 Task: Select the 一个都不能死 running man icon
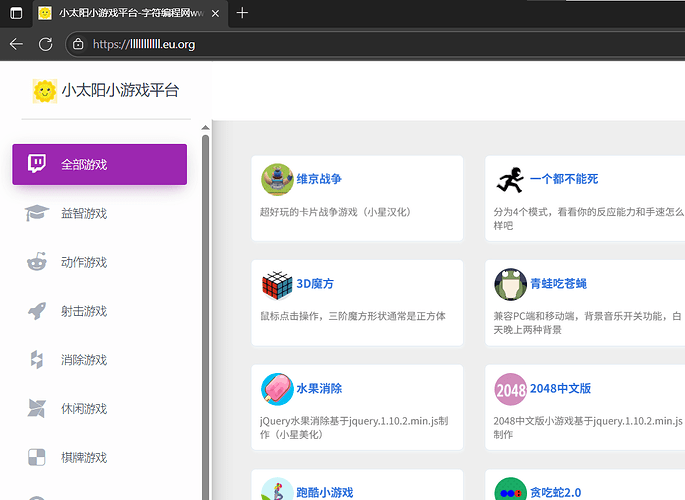click(510, 180)
